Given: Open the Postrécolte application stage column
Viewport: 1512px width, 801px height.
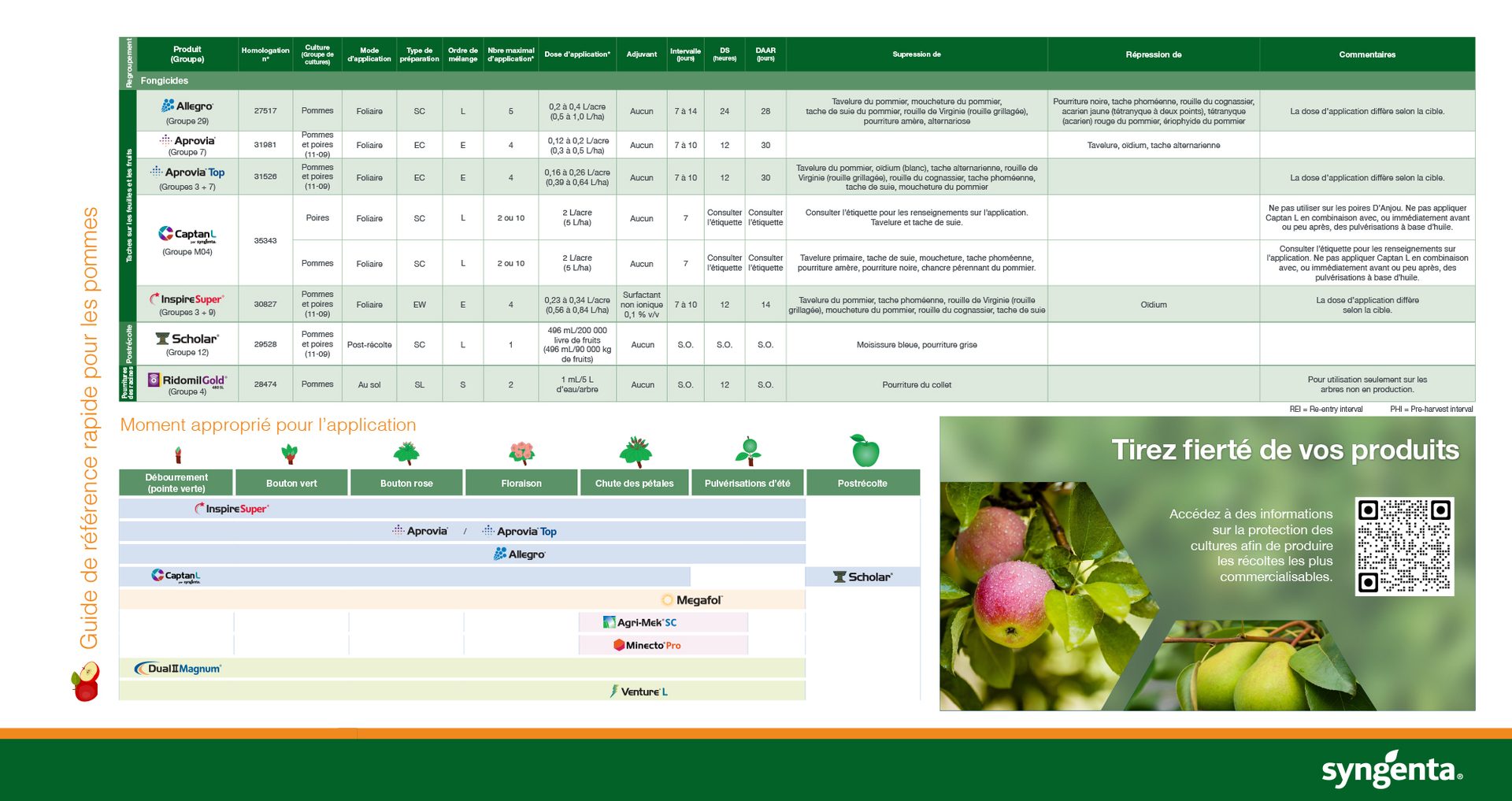Looking at the screenshot, I should tap(862, 482).
